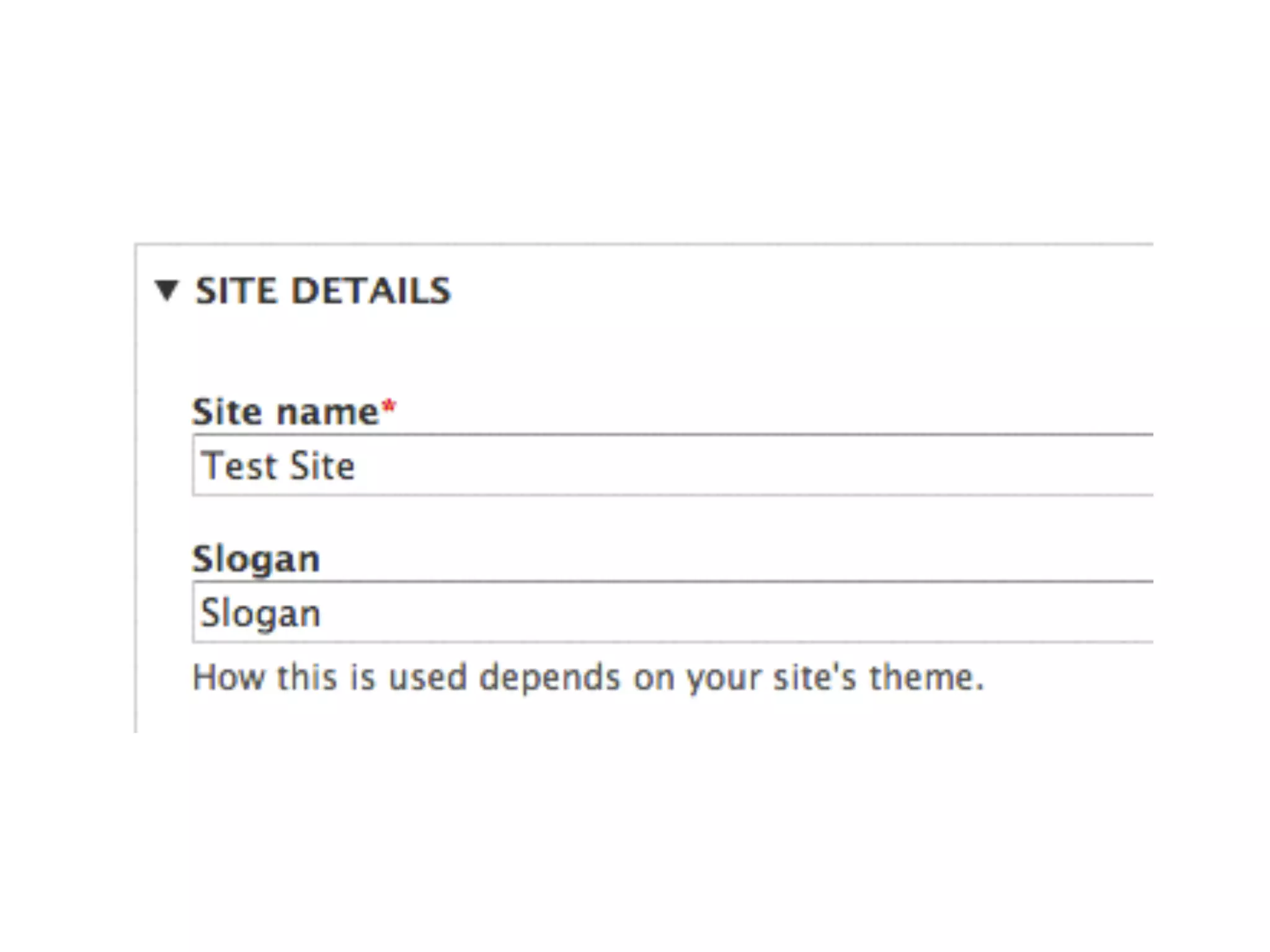Viewport: 1270px width, 952px height.
Task: Click the Slogan help description text
Action: pos(588,677)
